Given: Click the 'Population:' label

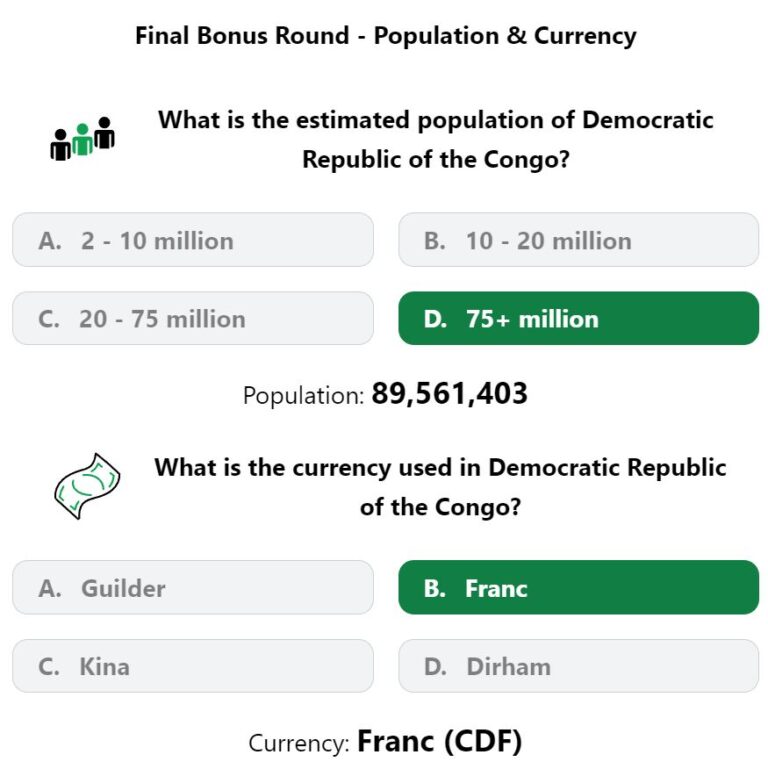Looking at the screenshot, I should [x=304, y=395].
